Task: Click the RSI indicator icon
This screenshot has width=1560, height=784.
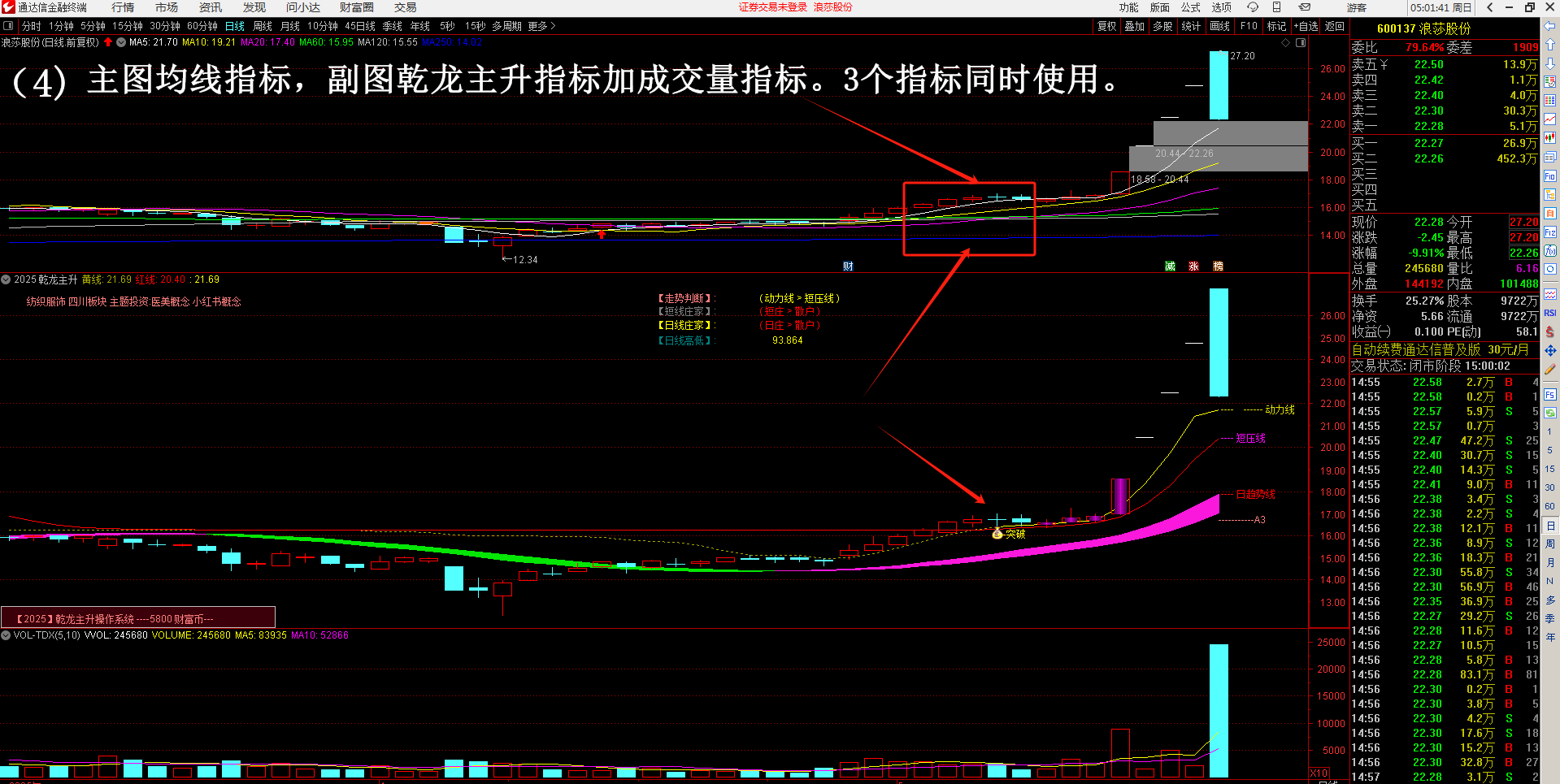Action: tap(1550, 313)
